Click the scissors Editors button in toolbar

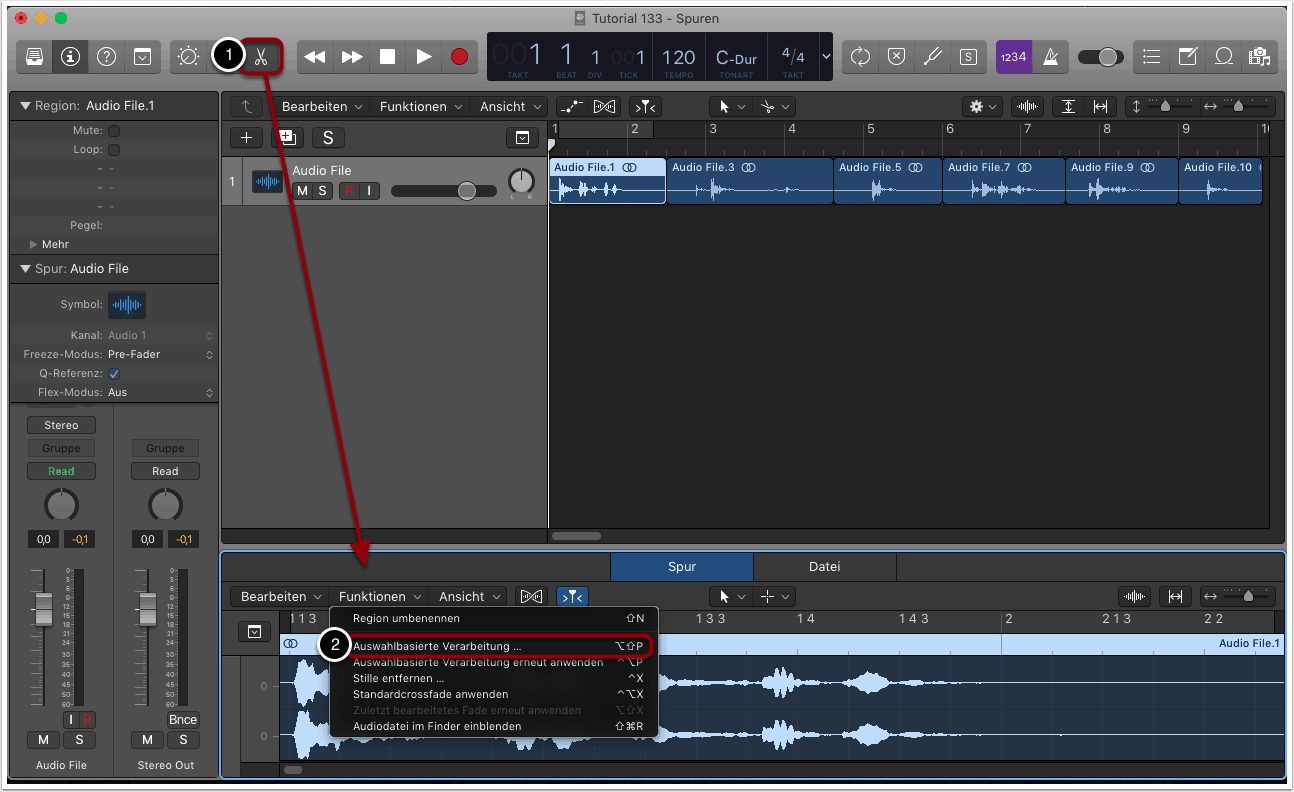coord(261,57)
